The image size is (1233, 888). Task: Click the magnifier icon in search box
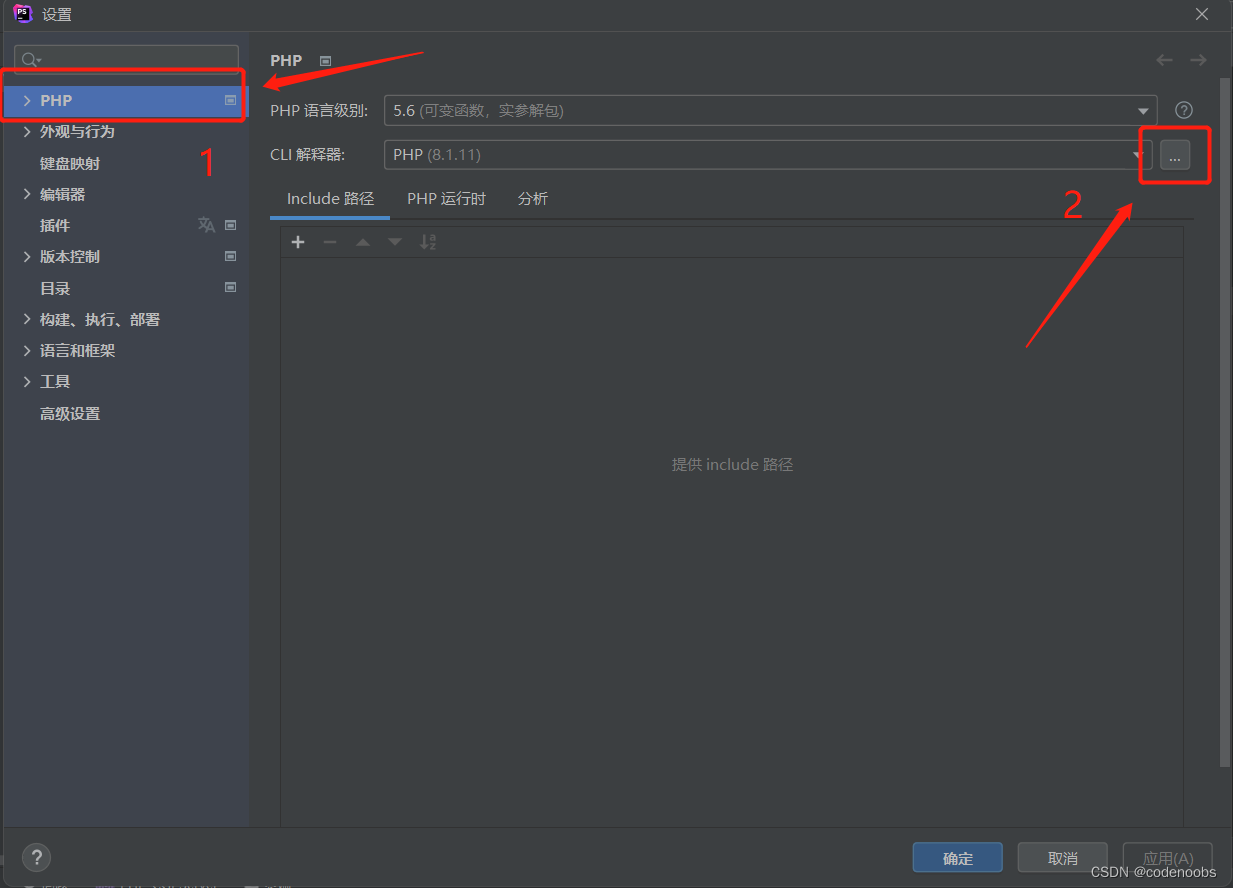[x=30, y=60]
